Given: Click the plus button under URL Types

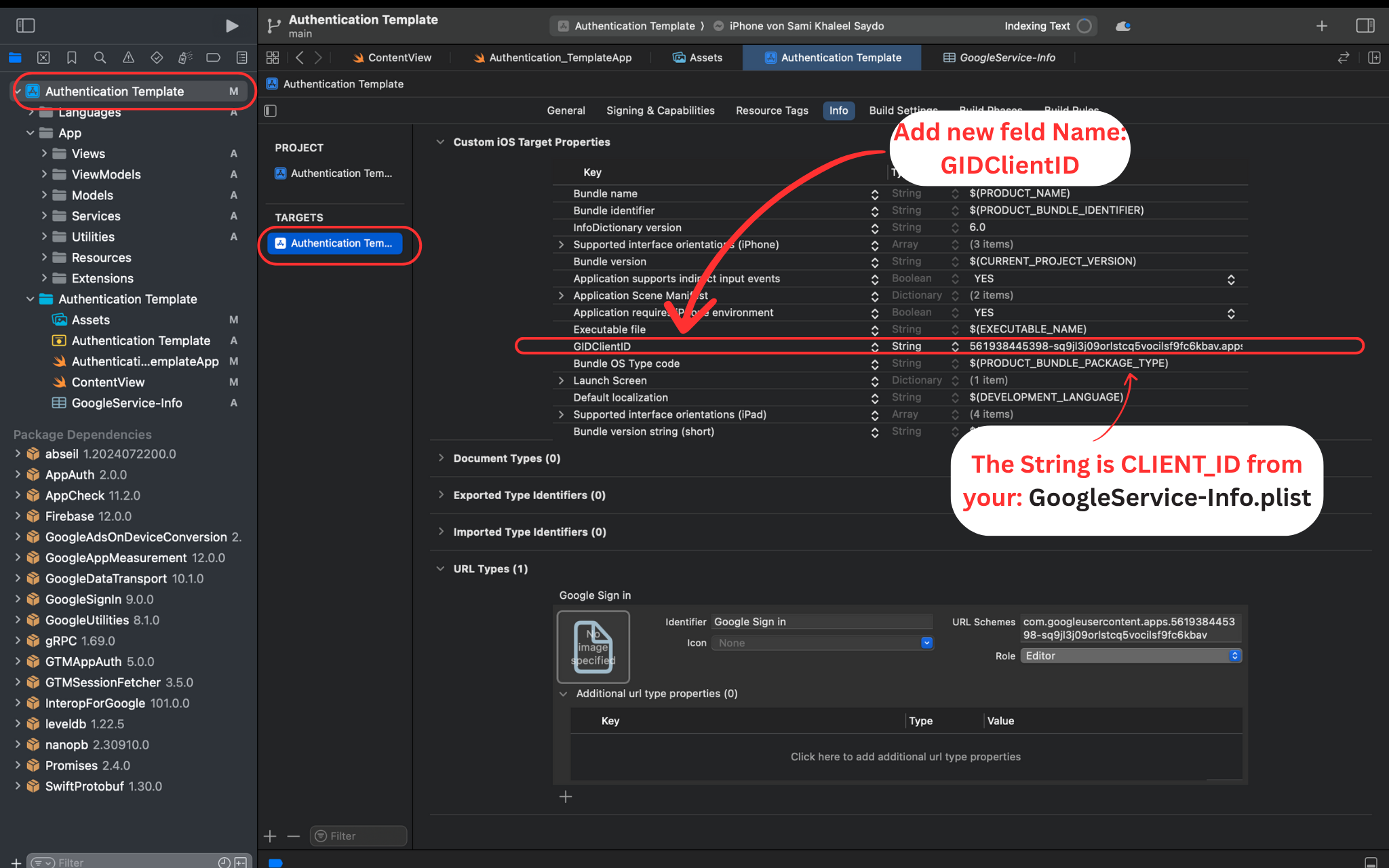Looking at the screenshot, I should tap(566, 797).
